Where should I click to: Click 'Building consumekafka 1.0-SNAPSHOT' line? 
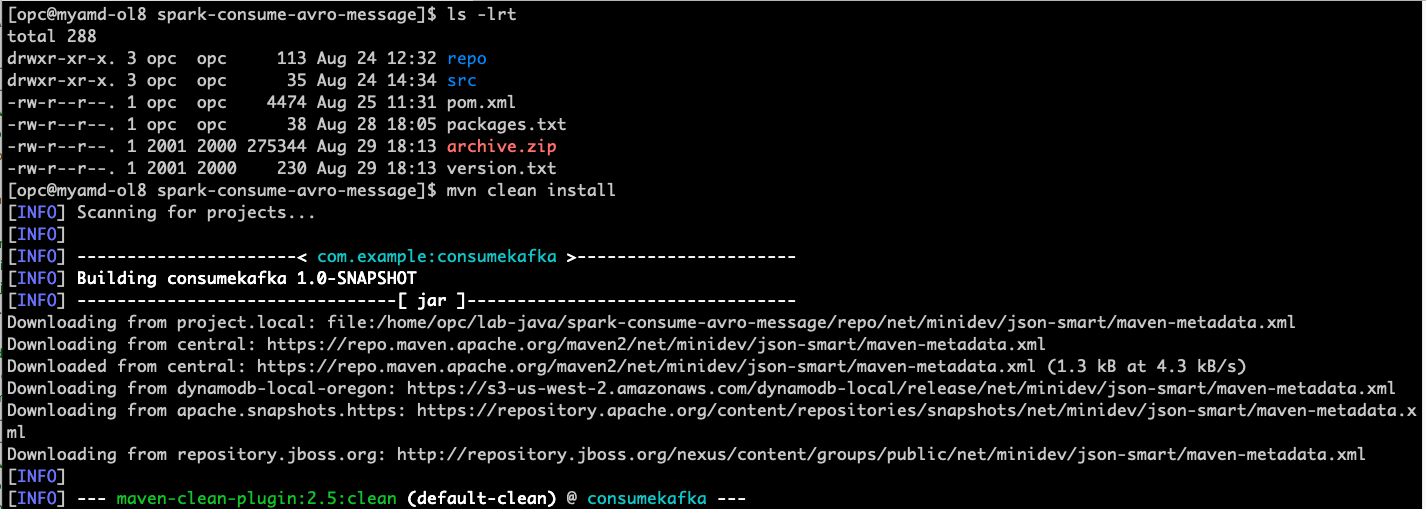pos(246,278)
